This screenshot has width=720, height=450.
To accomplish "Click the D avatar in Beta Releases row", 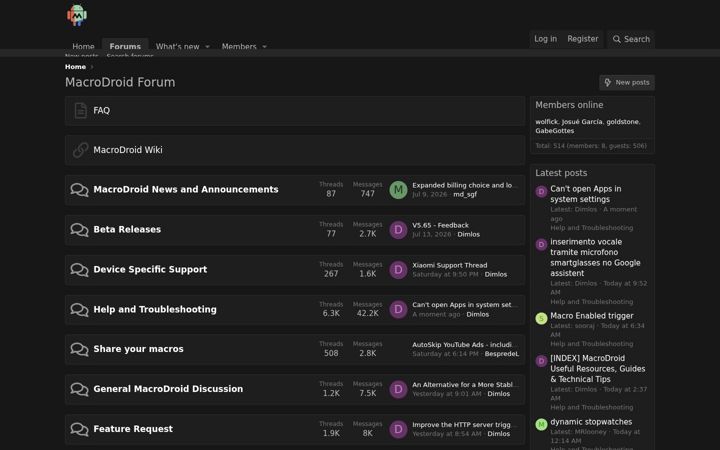I will pyautogui.click(x=398, y=230).
